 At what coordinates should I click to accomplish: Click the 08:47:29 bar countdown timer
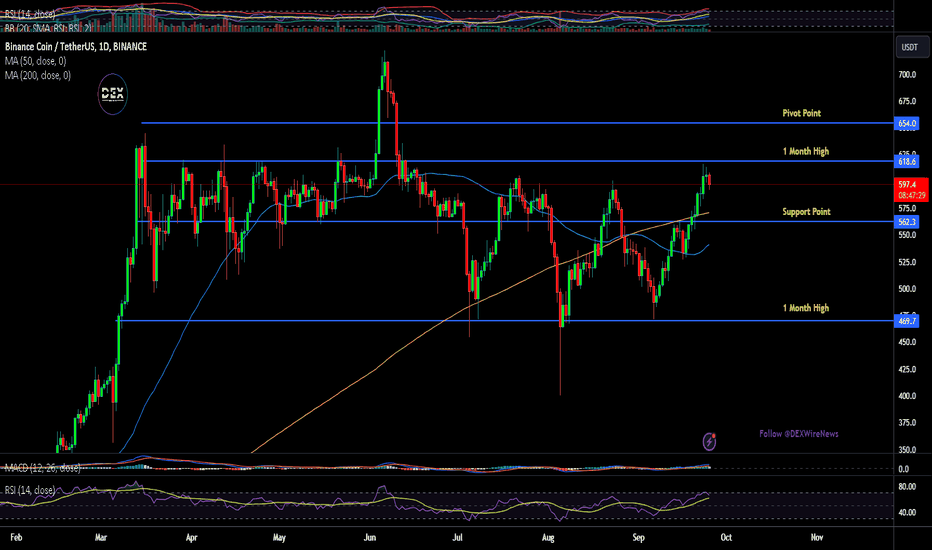[x=911, y=196]
